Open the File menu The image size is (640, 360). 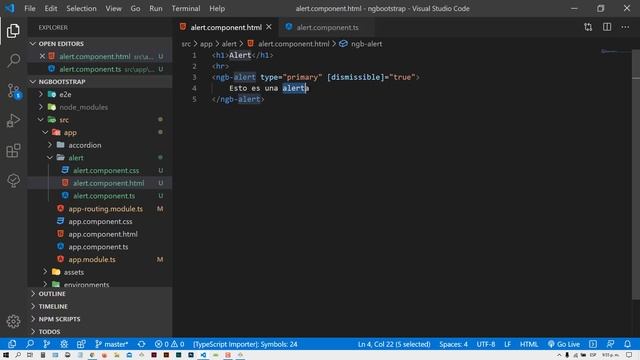click(30, 8)
